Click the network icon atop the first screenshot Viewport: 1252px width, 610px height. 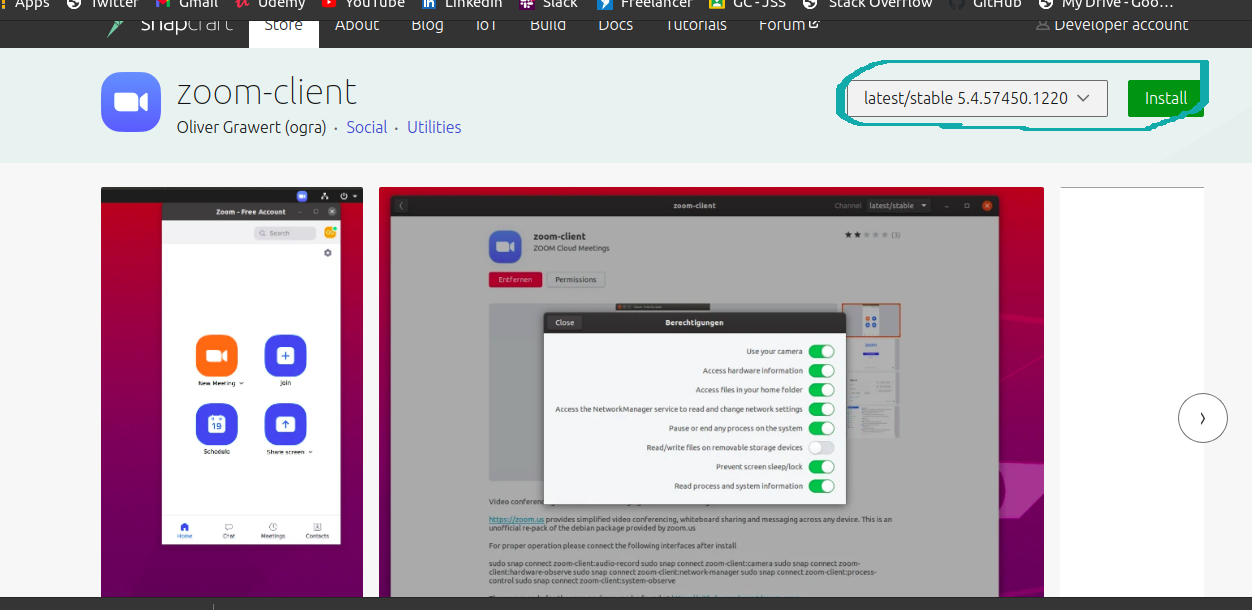coord(325,196)
